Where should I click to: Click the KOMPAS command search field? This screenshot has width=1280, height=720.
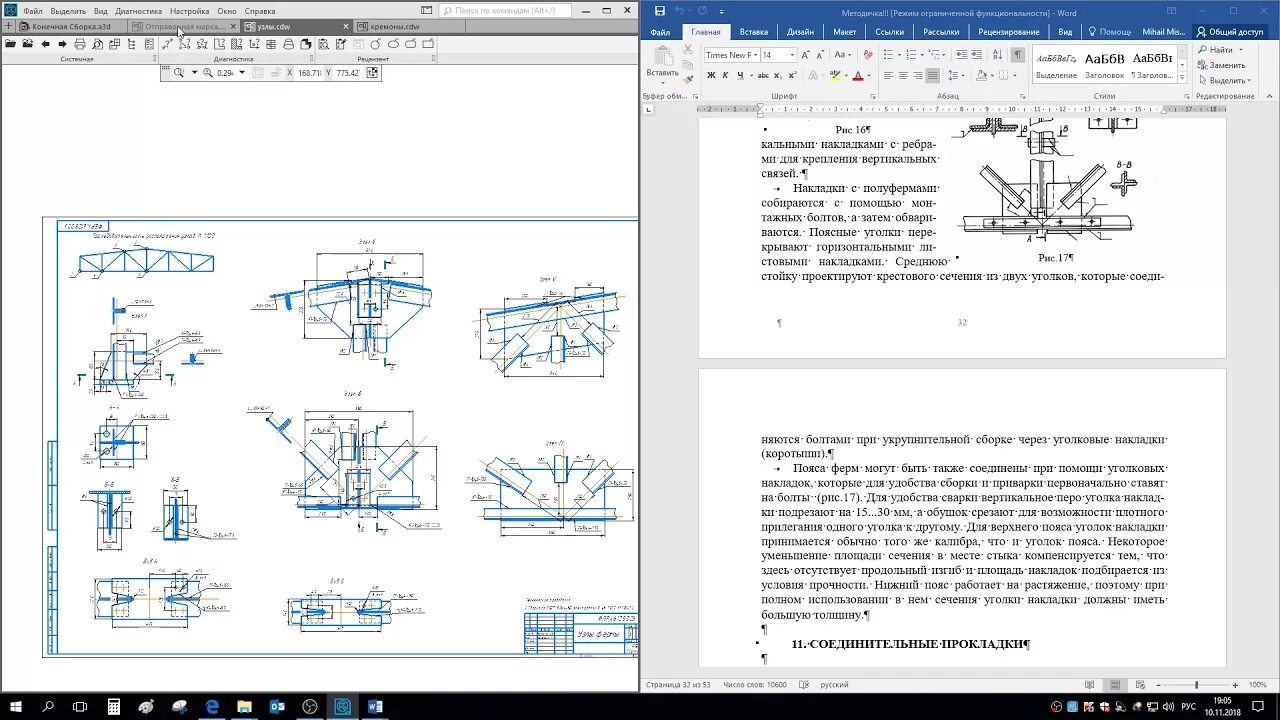click(505, 11)
